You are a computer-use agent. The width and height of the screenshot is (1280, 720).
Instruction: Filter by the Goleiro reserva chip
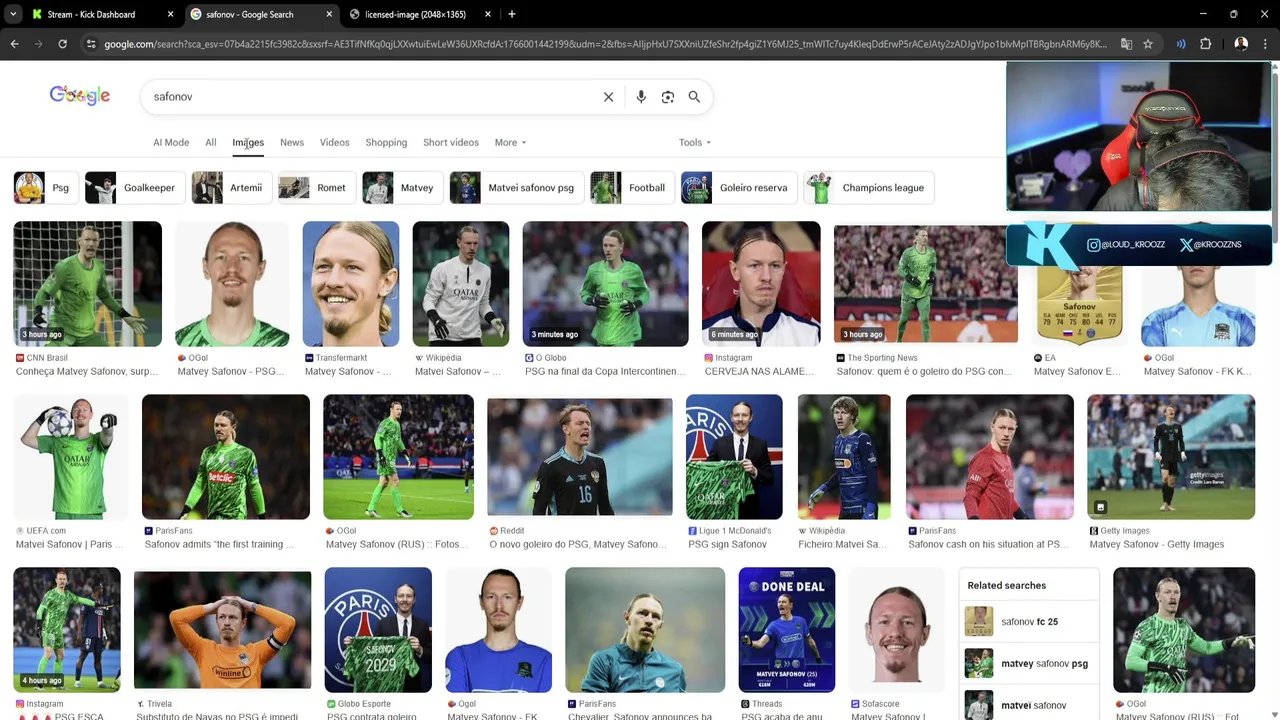click(x=739, y=188)
